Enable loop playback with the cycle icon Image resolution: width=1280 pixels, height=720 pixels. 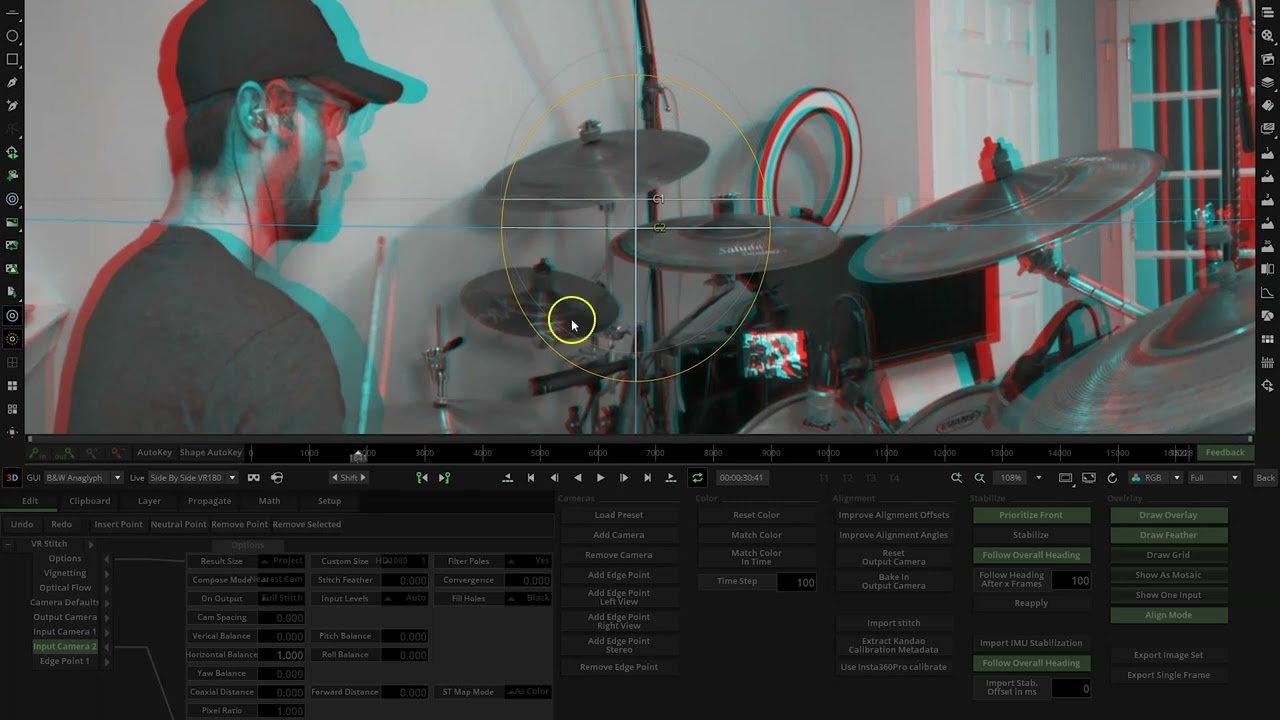point(696,477)
